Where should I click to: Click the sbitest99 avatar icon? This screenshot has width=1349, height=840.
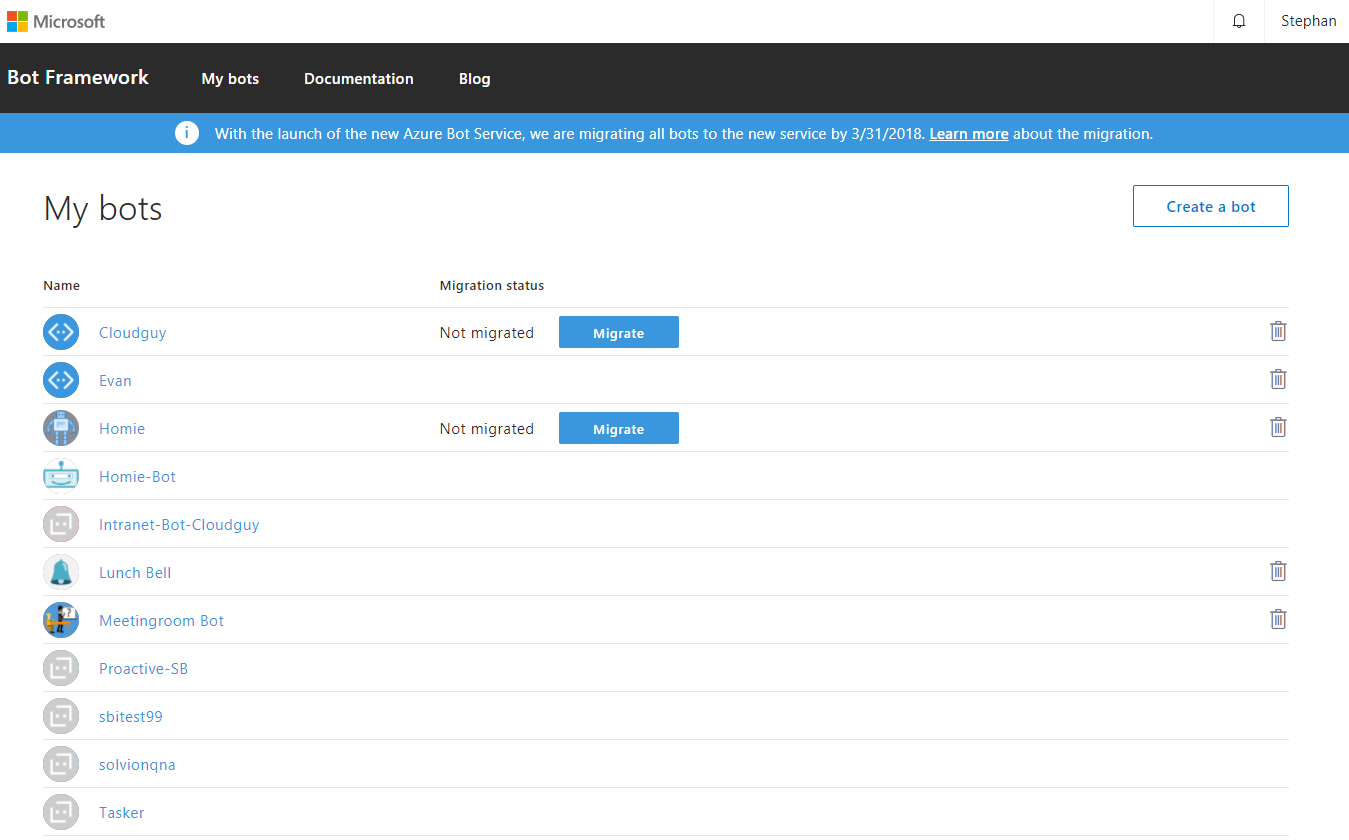[x=61, y=716]
